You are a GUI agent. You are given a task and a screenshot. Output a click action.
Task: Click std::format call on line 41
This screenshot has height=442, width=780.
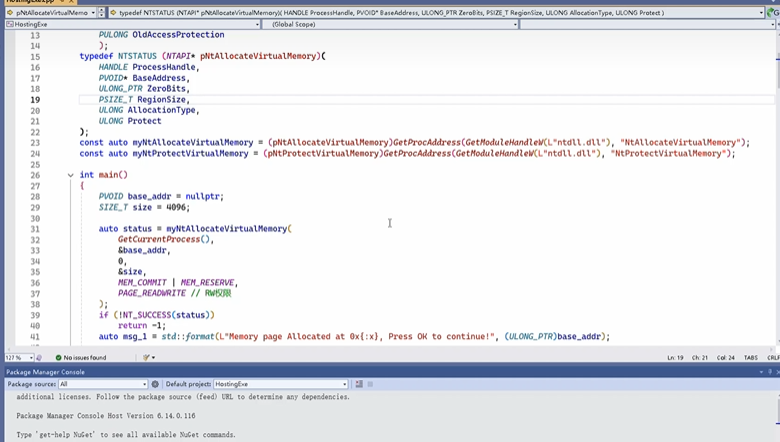pos(188,337)
